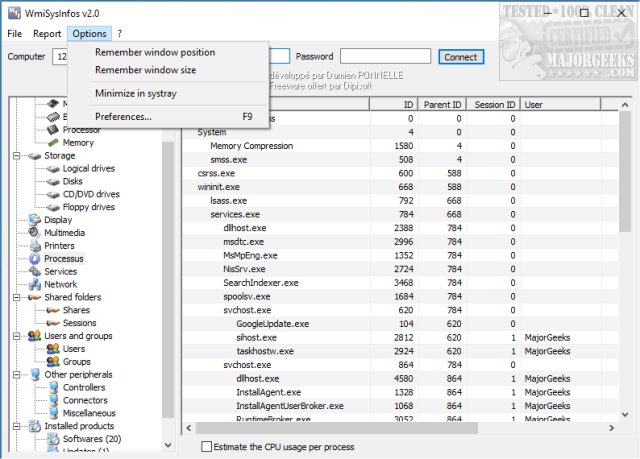Select the InstallAgent.exe process row
This screenshot has width=640, height=459.
(399, 392)
